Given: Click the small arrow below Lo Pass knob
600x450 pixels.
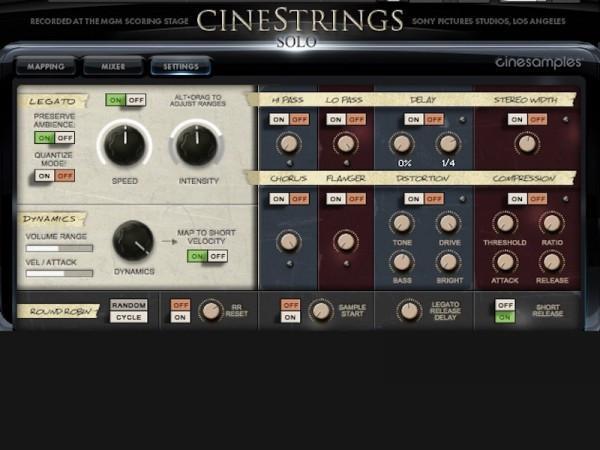Looking at the screenshot, I should tap(346, 163).
